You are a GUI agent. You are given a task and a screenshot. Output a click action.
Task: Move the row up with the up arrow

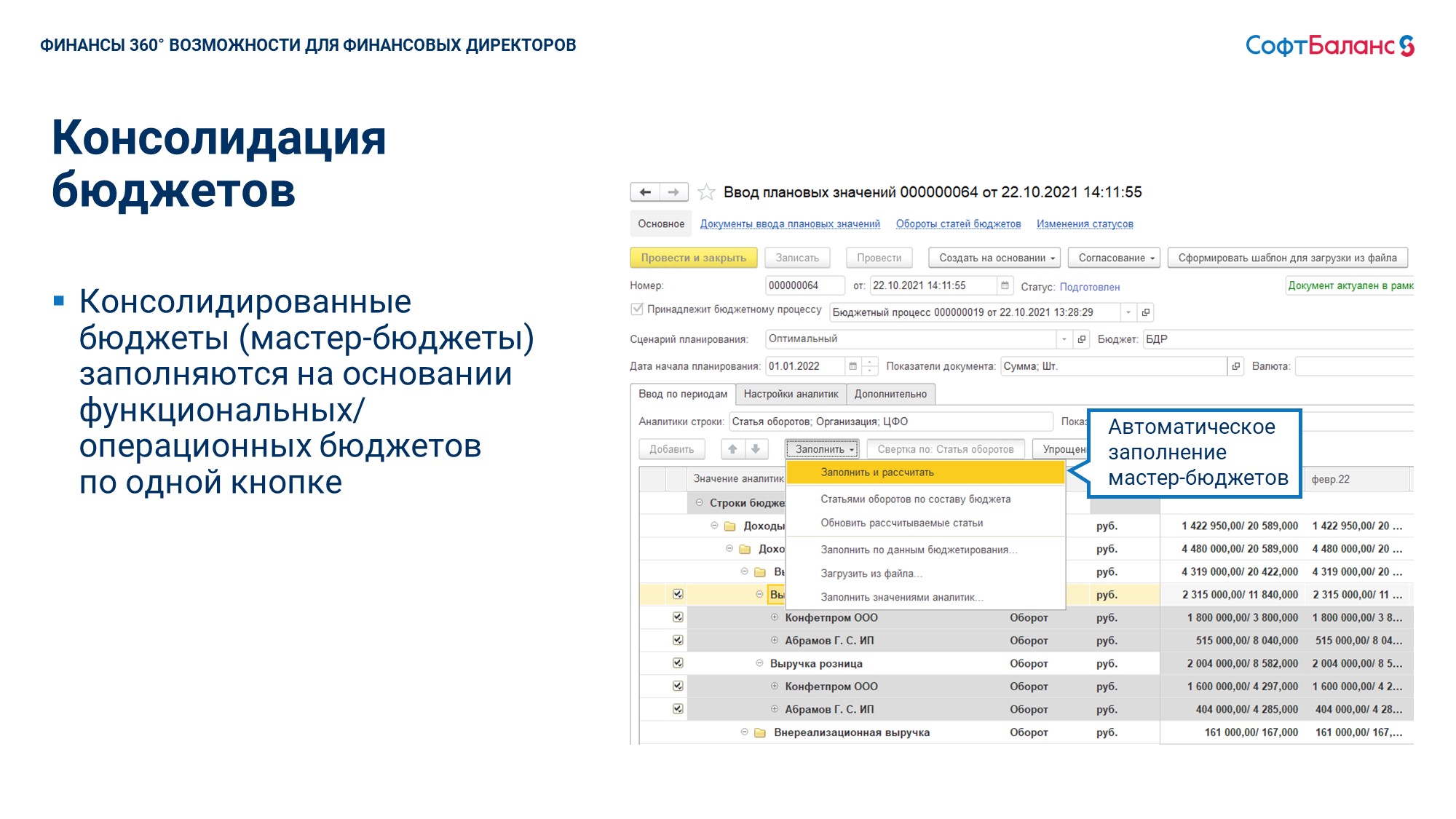point(733,449)
